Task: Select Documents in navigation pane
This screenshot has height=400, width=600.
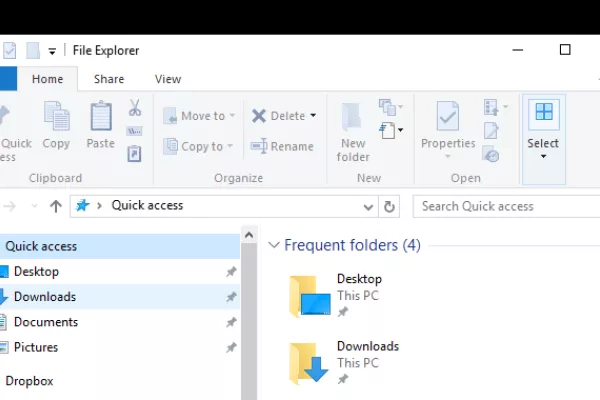Action: [120, 322]
